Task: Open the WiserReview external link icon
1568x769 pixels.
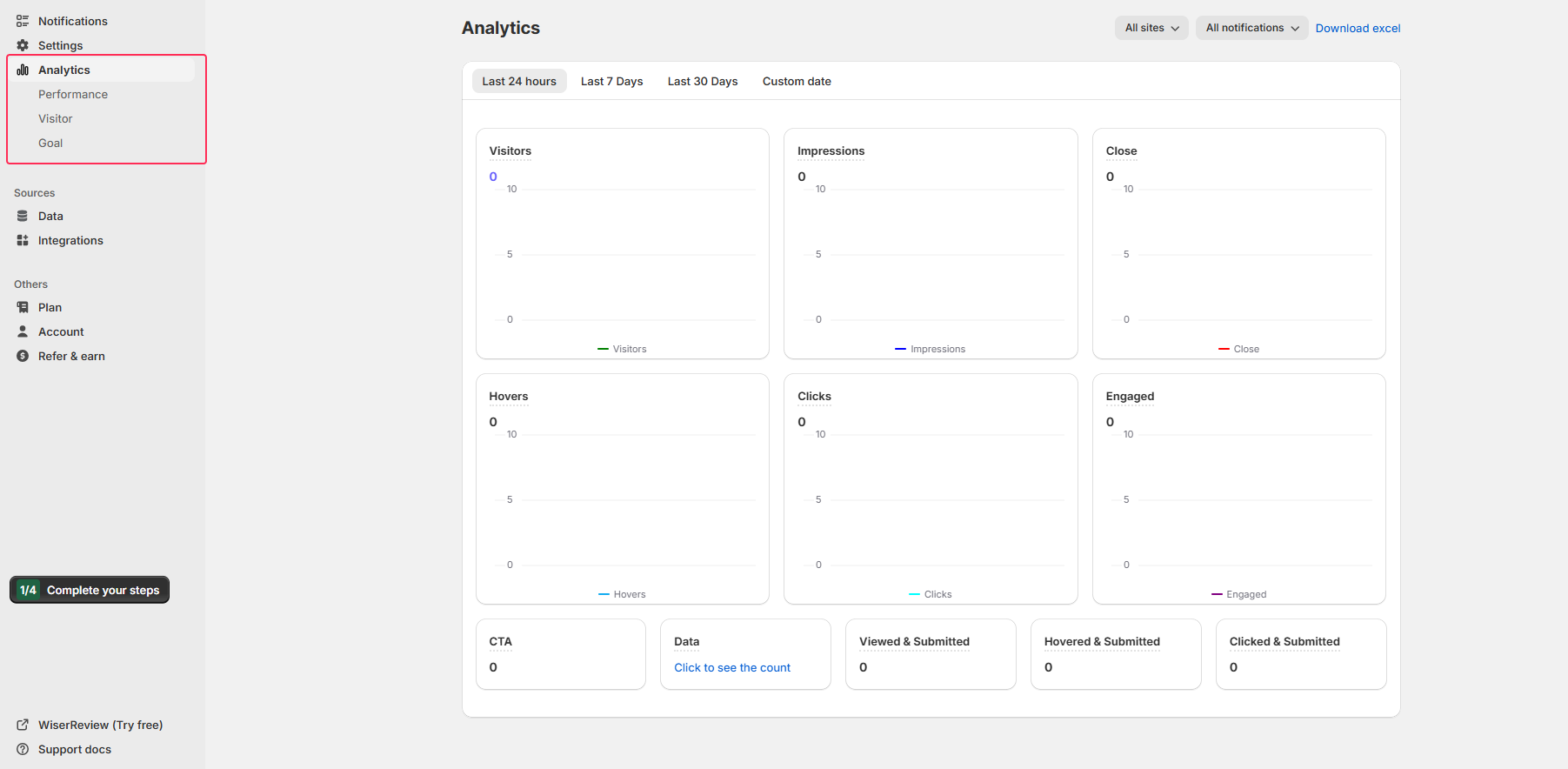Action: (23, 725)
